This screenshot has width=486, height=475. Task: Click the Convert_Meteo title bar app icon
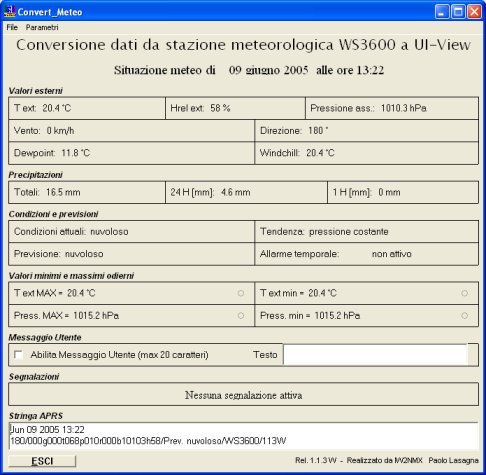point(9,12)
